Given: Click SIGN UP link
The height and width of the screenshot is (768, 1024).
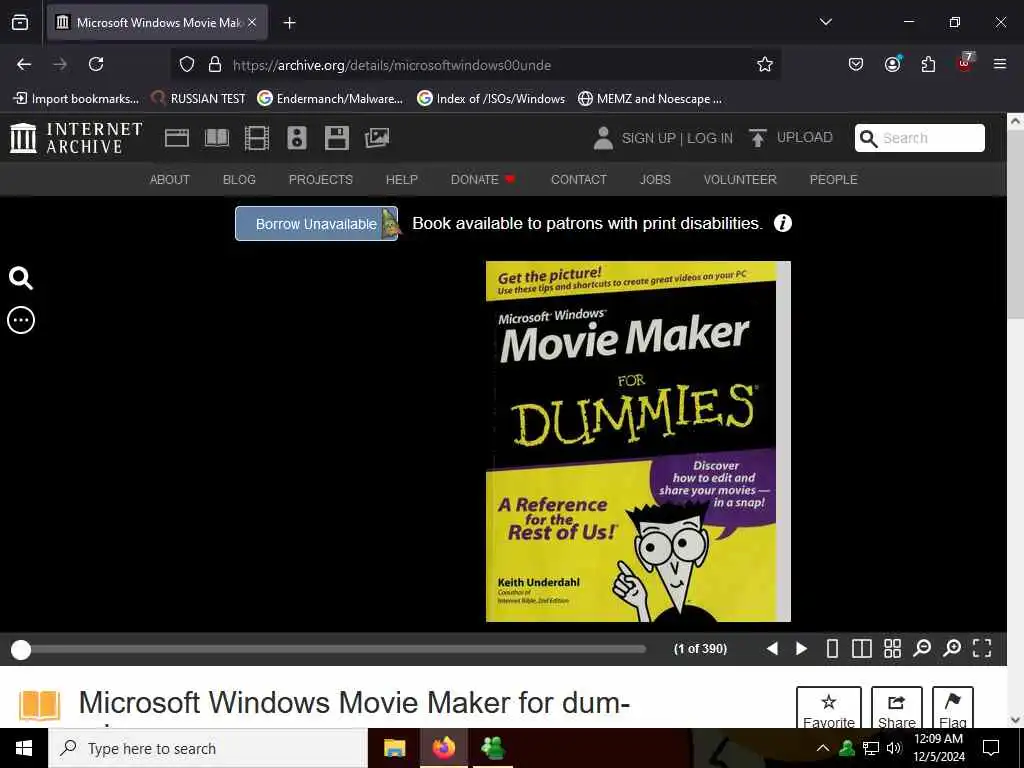Looking at the screenshot, I should [x=648, y=138].
